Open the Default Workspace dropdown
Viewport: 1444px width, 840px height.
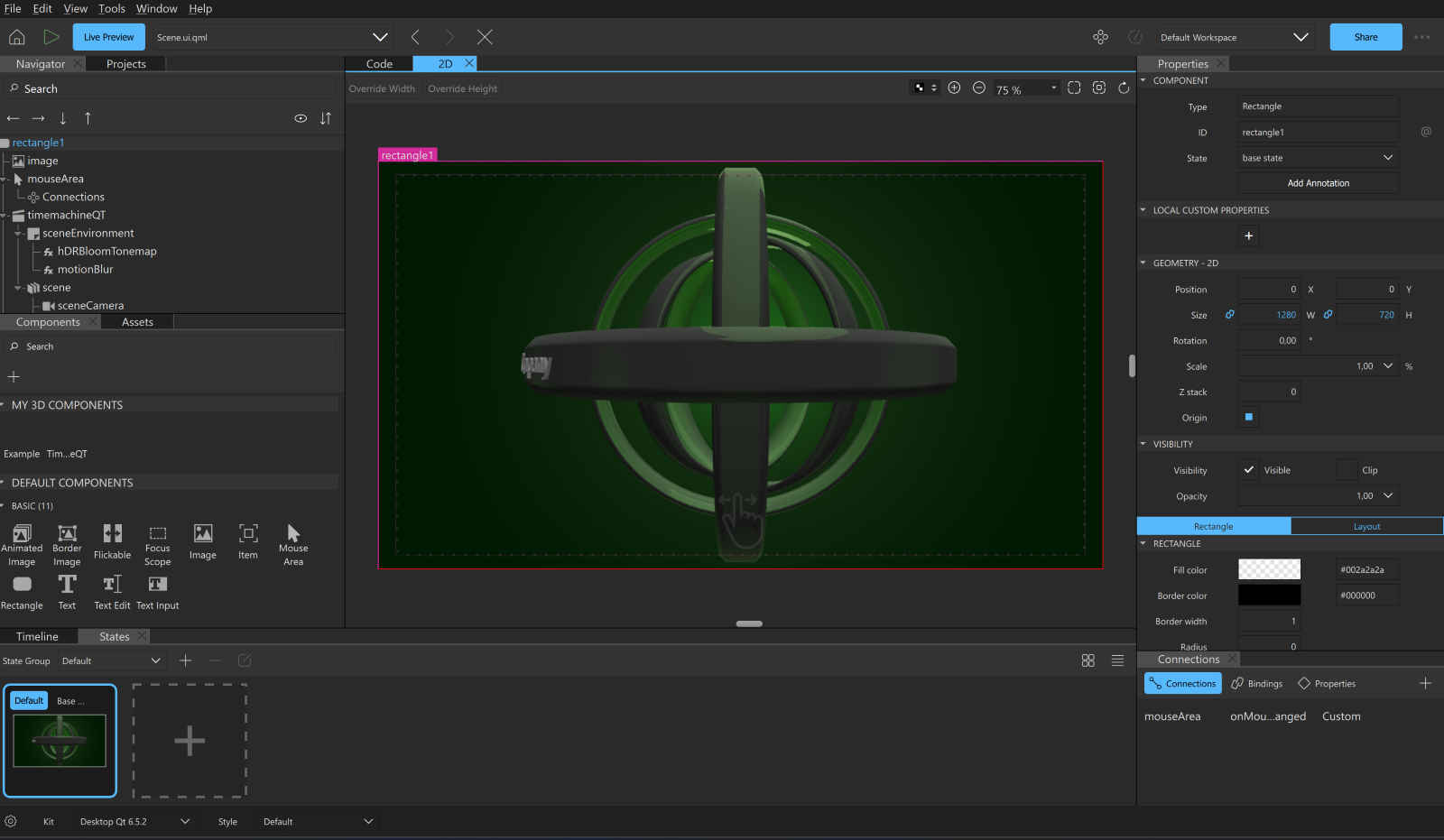click(1233, 37)
